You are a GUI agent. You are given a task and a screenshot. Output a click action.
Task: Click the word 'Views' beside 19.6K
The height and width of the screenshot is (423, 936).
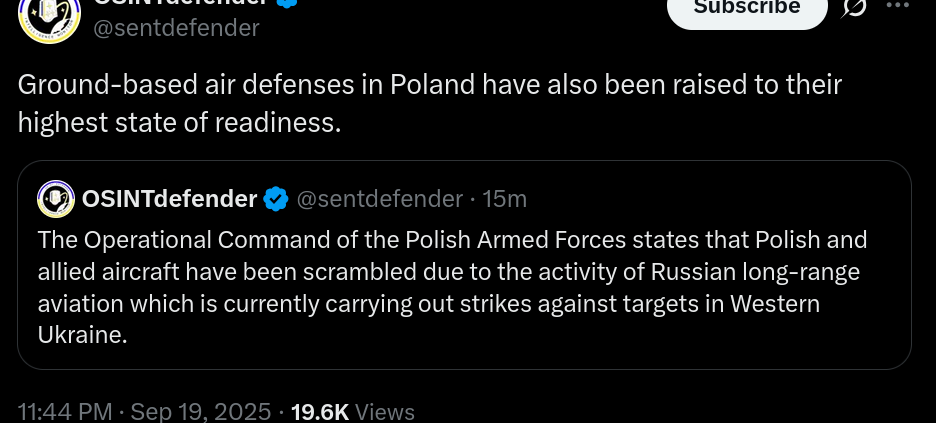tap(385, 412)
